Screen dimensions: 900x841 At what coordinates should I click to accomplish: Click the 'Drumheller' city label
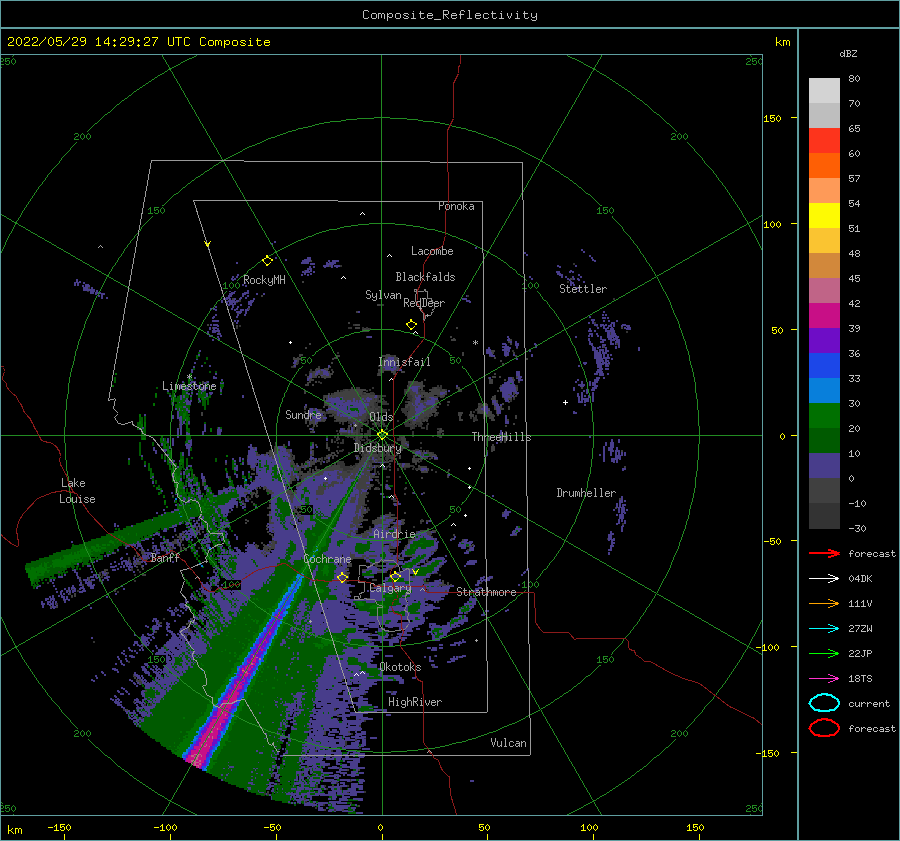point(586,493)
